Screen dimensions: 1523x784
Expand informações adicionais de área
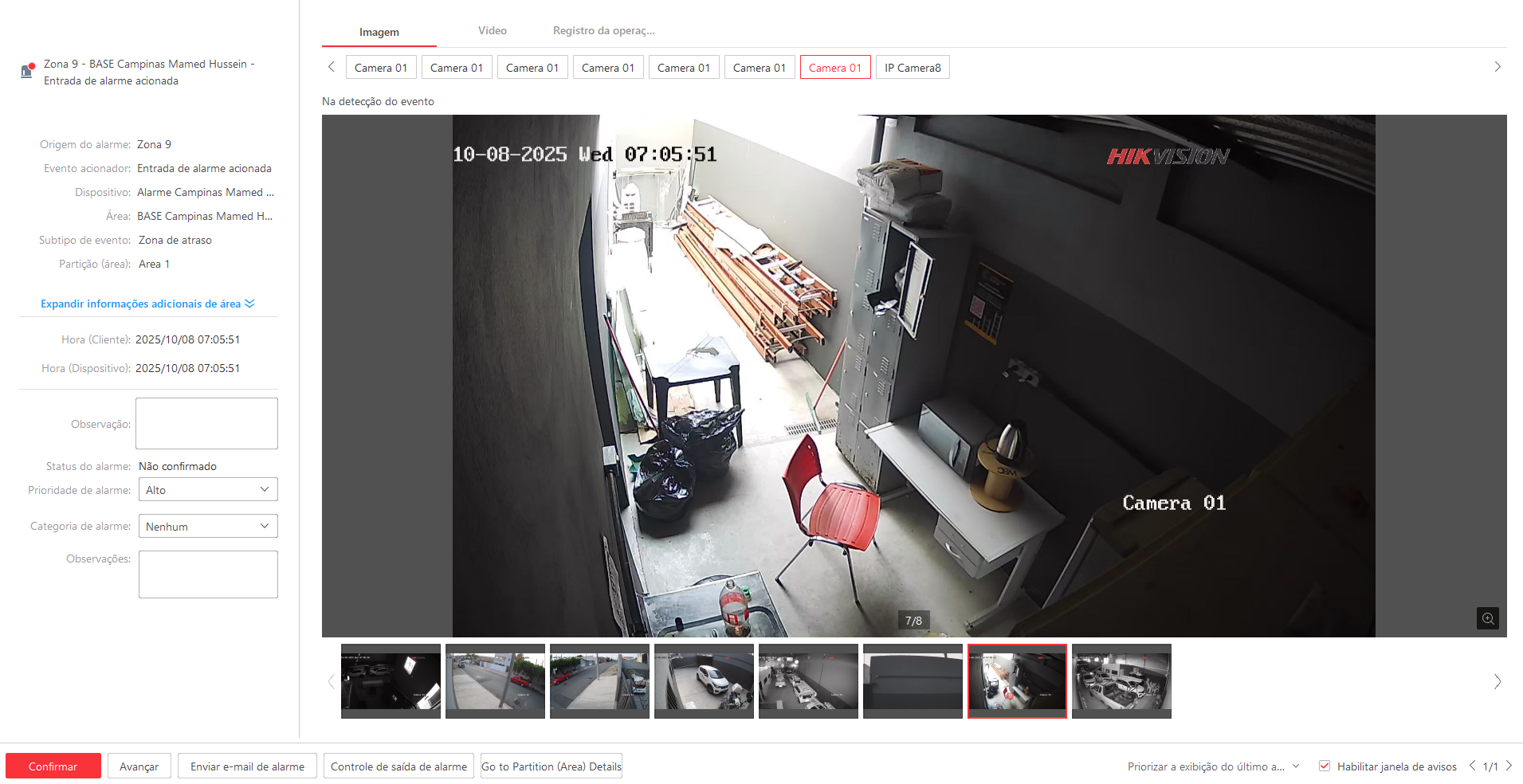(147, 304)
